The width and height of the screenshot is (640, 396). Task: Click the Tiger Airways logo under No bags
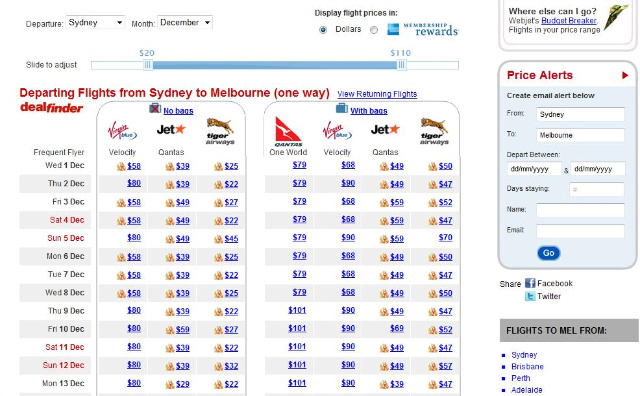[220, 131]
